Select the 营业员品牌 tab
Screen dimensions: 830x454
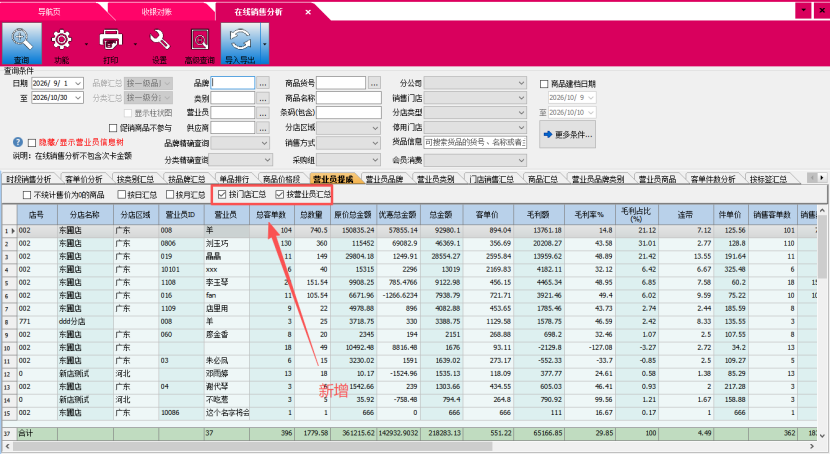click(x=384, y=179)
